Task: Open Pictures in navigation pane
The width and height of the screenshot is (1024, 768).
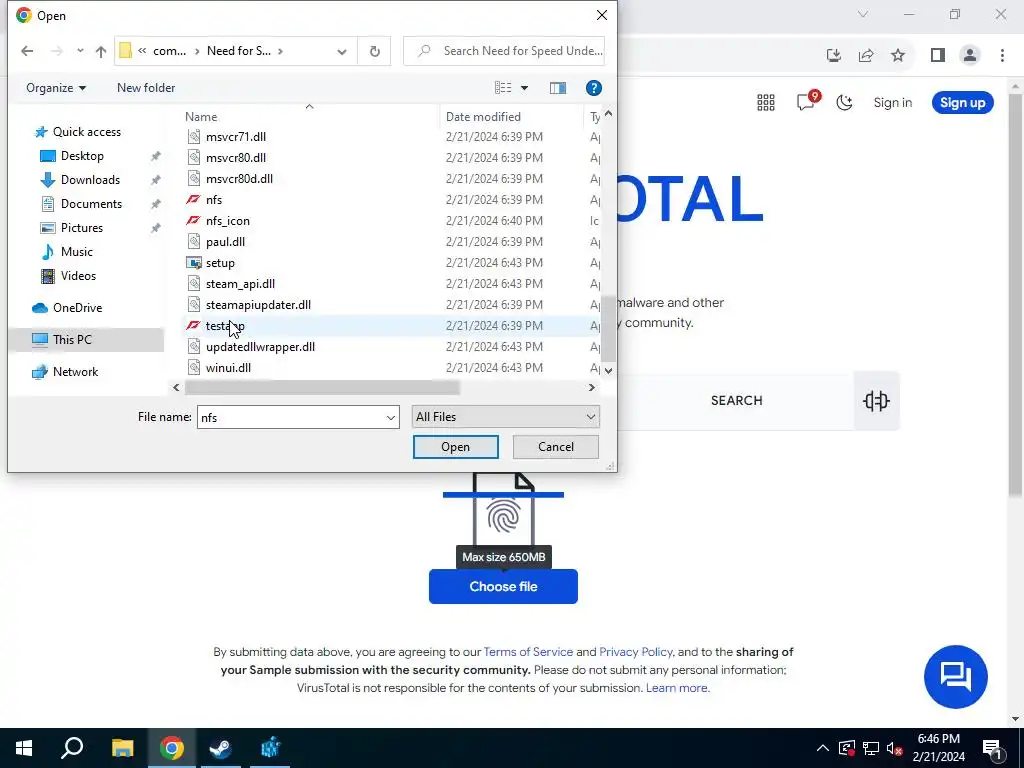Action: 82,228
